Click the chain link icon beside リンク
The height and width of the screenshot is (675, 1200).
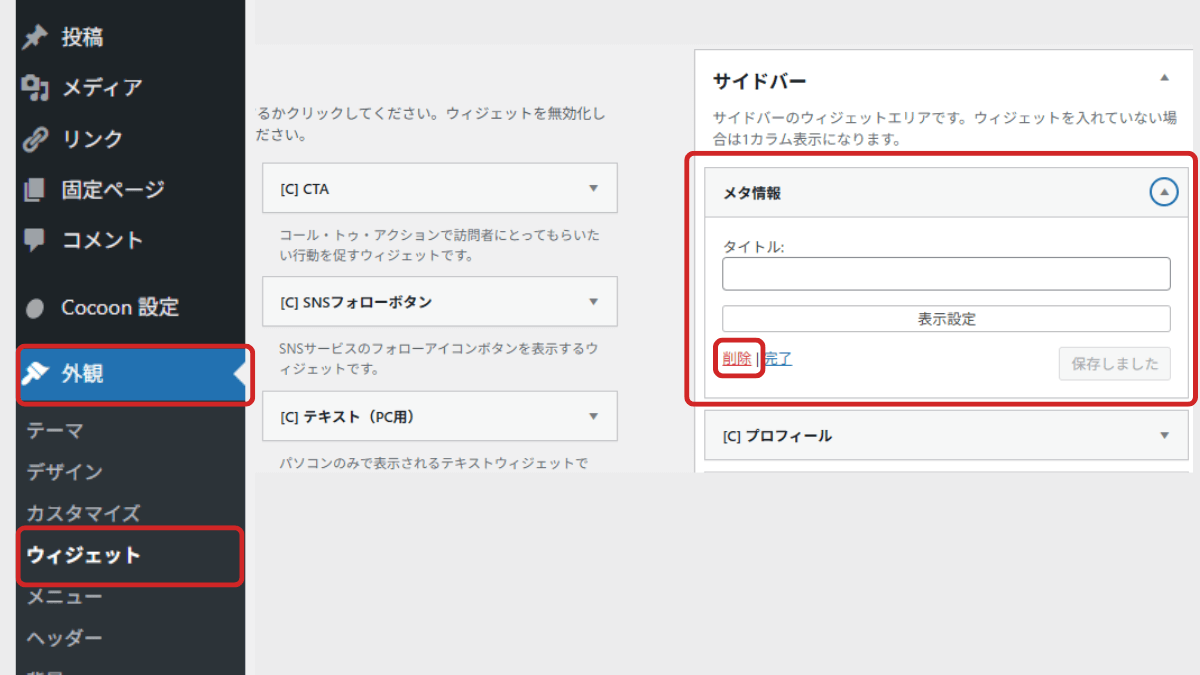coord(35,139)
